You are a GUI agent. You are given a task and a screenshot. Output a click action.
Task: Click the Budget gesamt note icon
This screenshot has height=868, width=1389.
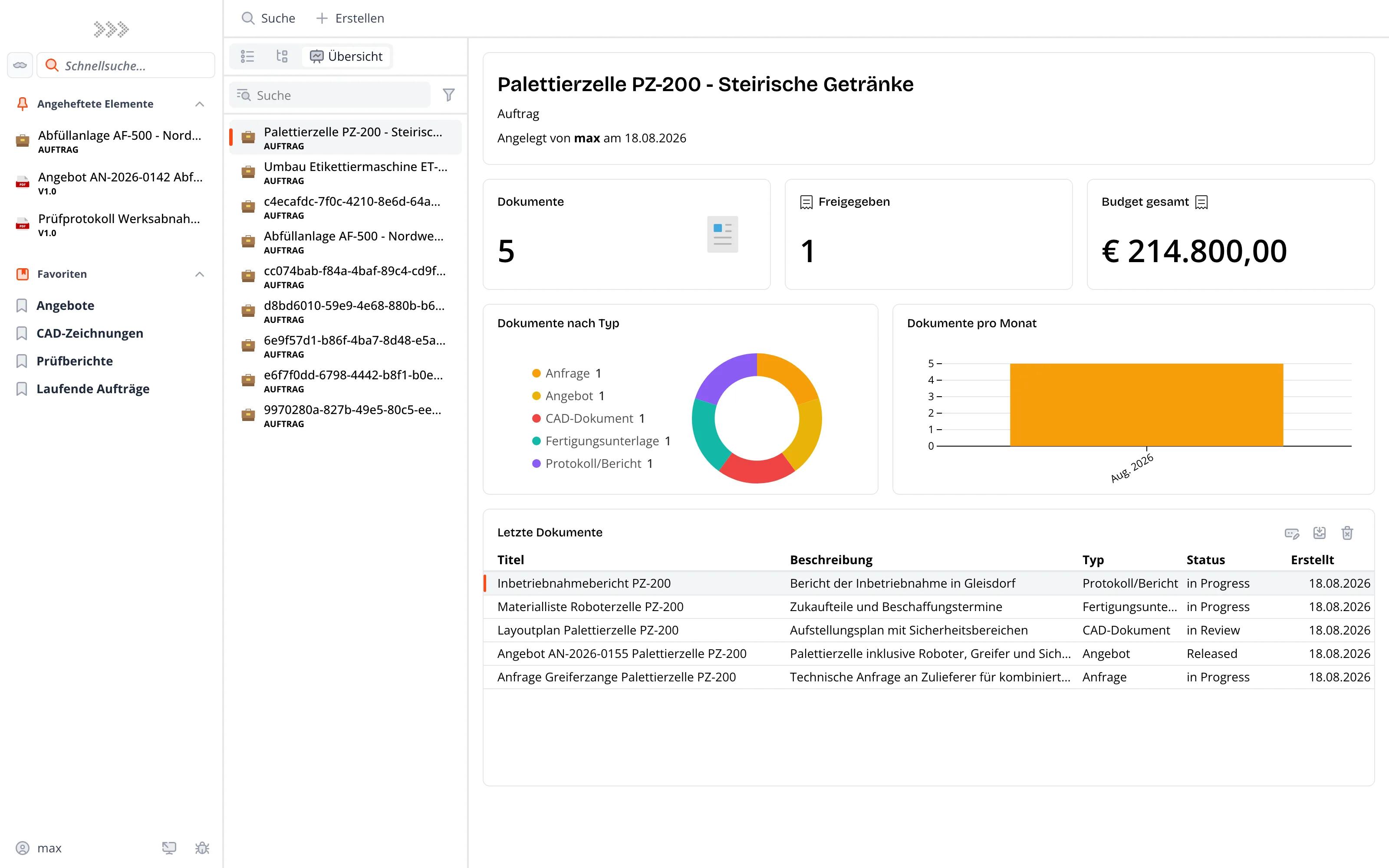[x=1201, y=202]
